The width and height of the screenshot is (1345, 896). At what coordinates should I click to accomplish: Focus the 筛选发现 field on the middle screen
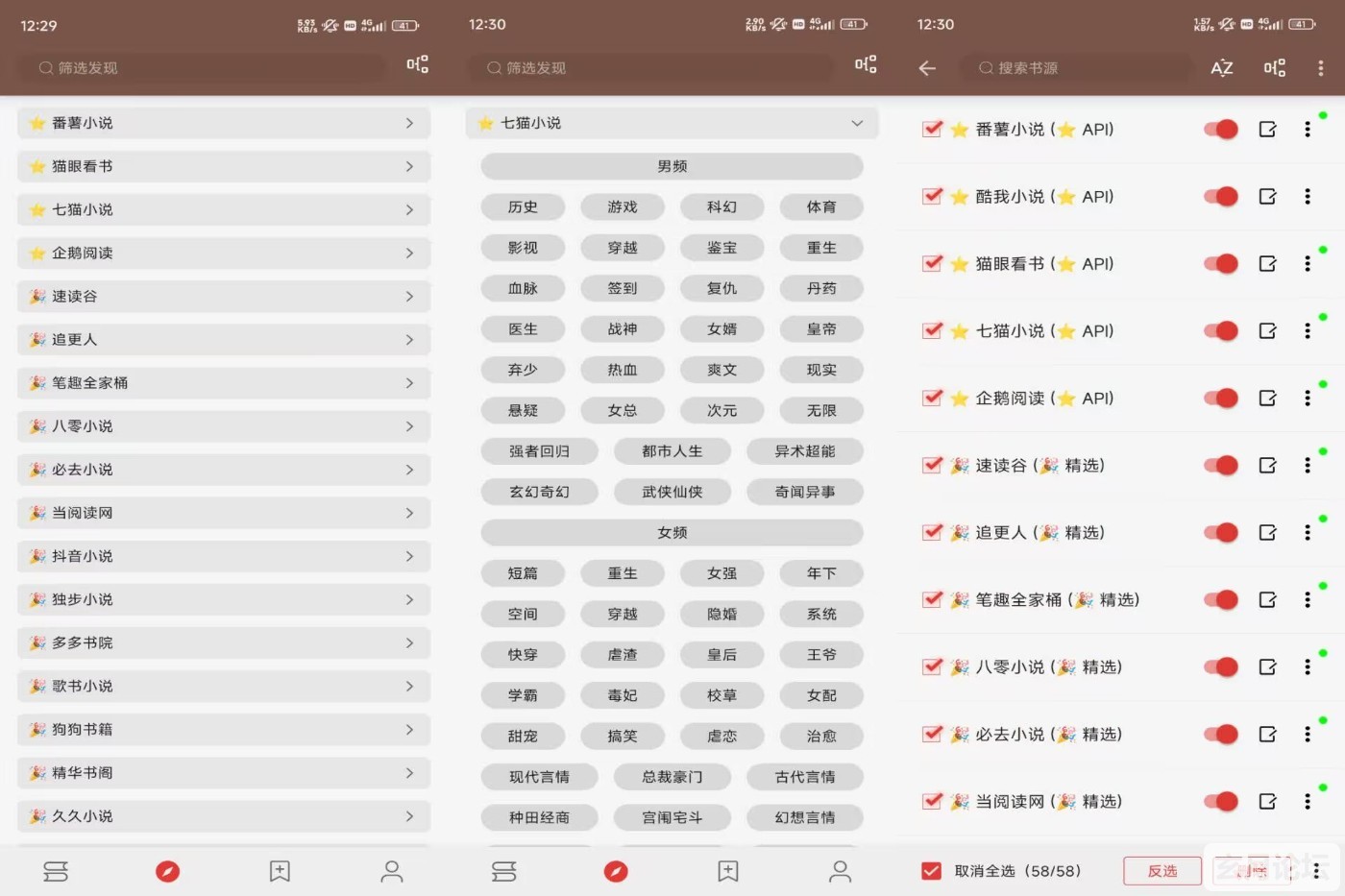pos(649,67)
